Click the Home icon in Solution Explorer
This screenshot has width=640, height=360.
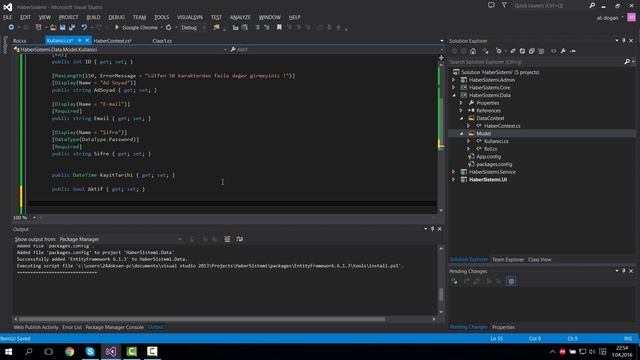pyautogui.click(x=473, y=51)
